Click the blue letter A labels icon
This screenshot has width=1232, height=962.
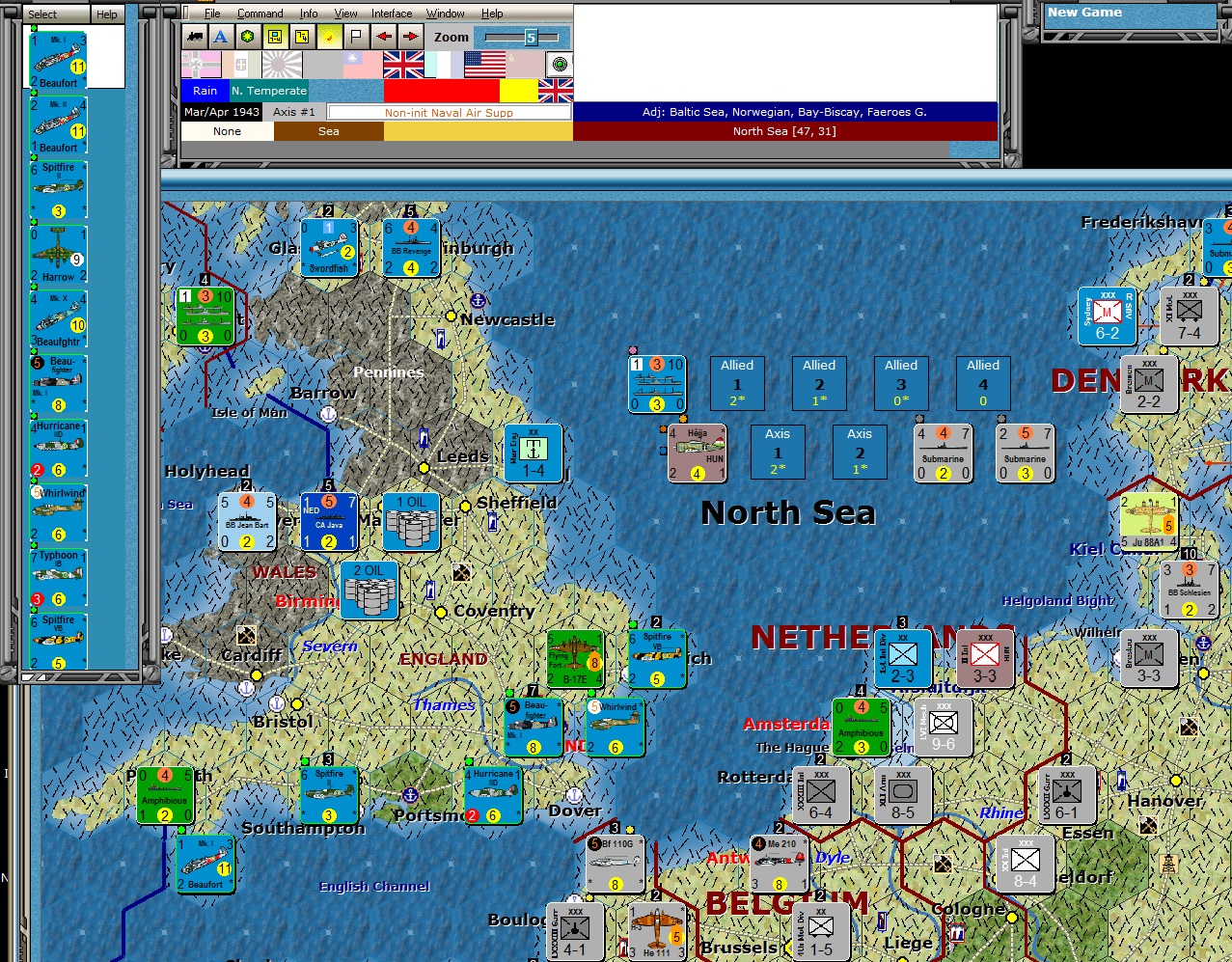point(218,35)
